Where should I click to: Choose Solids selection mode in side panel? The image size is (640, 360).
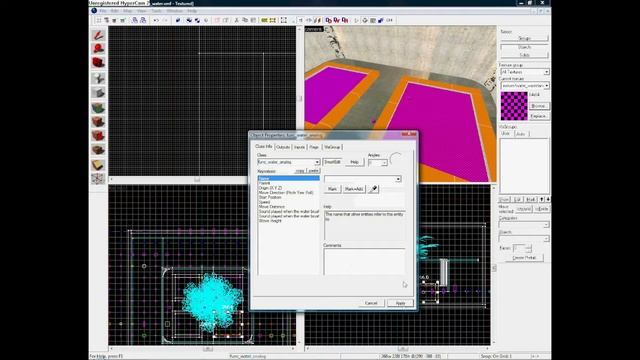524,55
